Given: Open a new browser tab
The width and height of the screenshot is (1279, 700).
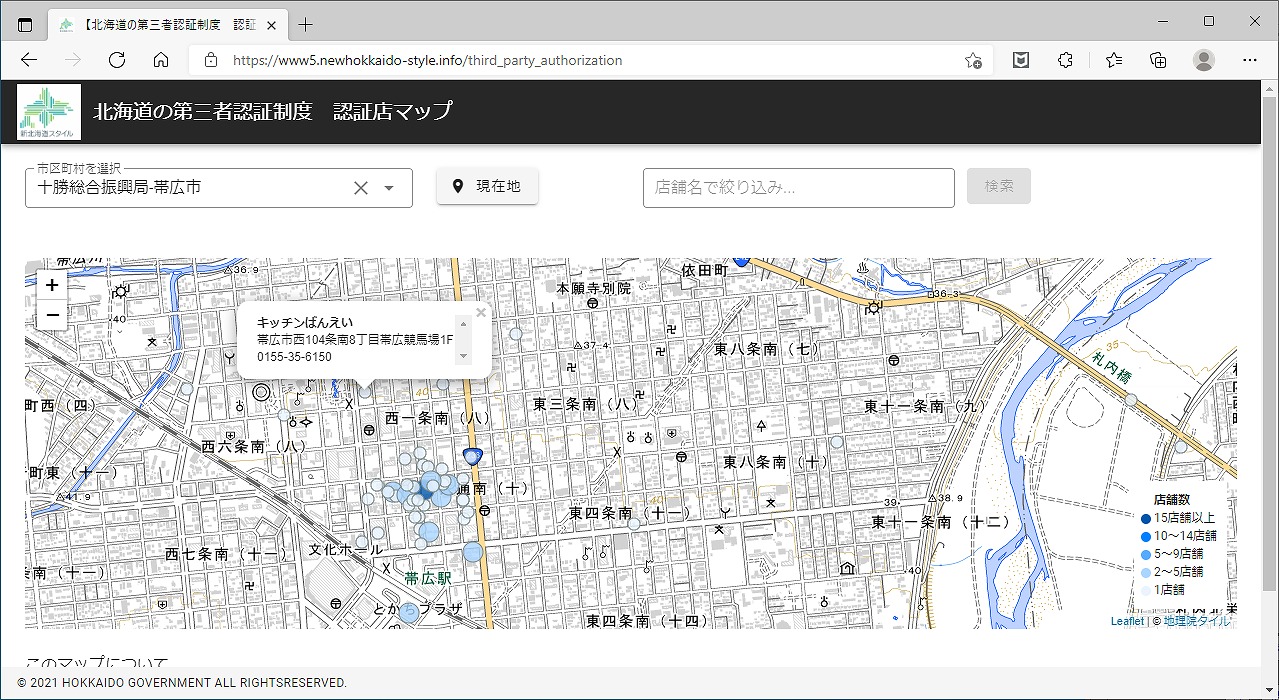Looking at the screenshot, I should [x=306, y=25].
